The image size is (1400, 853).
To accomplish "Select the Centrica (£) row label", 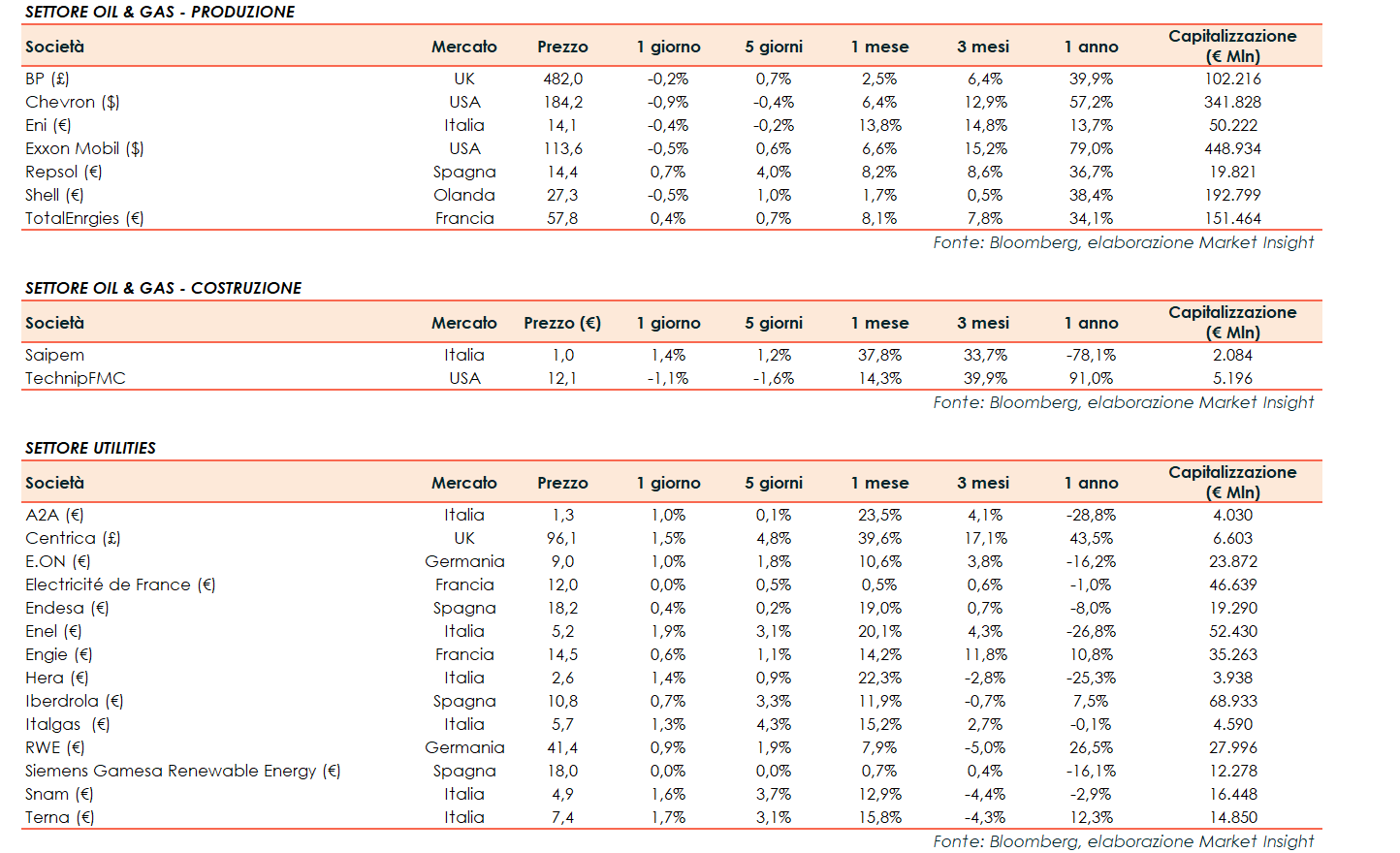I will tap(73, 538).
